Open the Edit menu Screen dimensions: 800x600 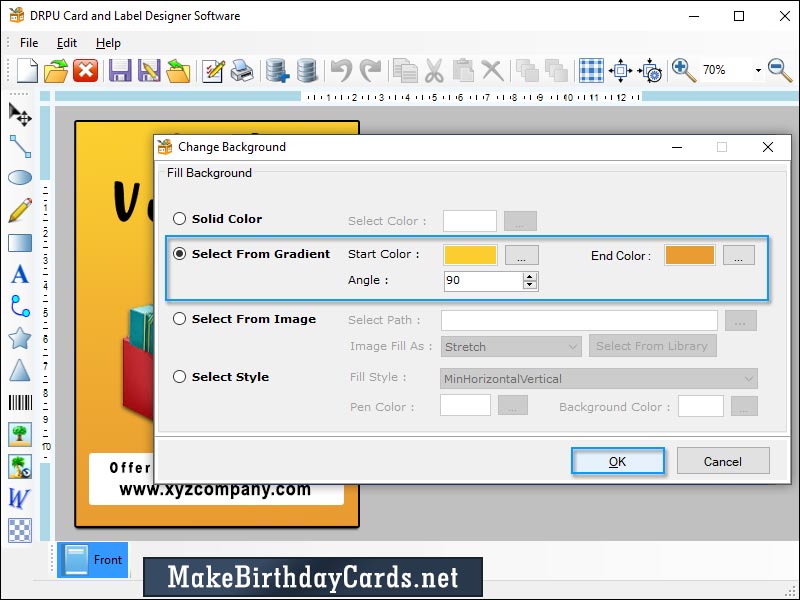click(66, 43)
